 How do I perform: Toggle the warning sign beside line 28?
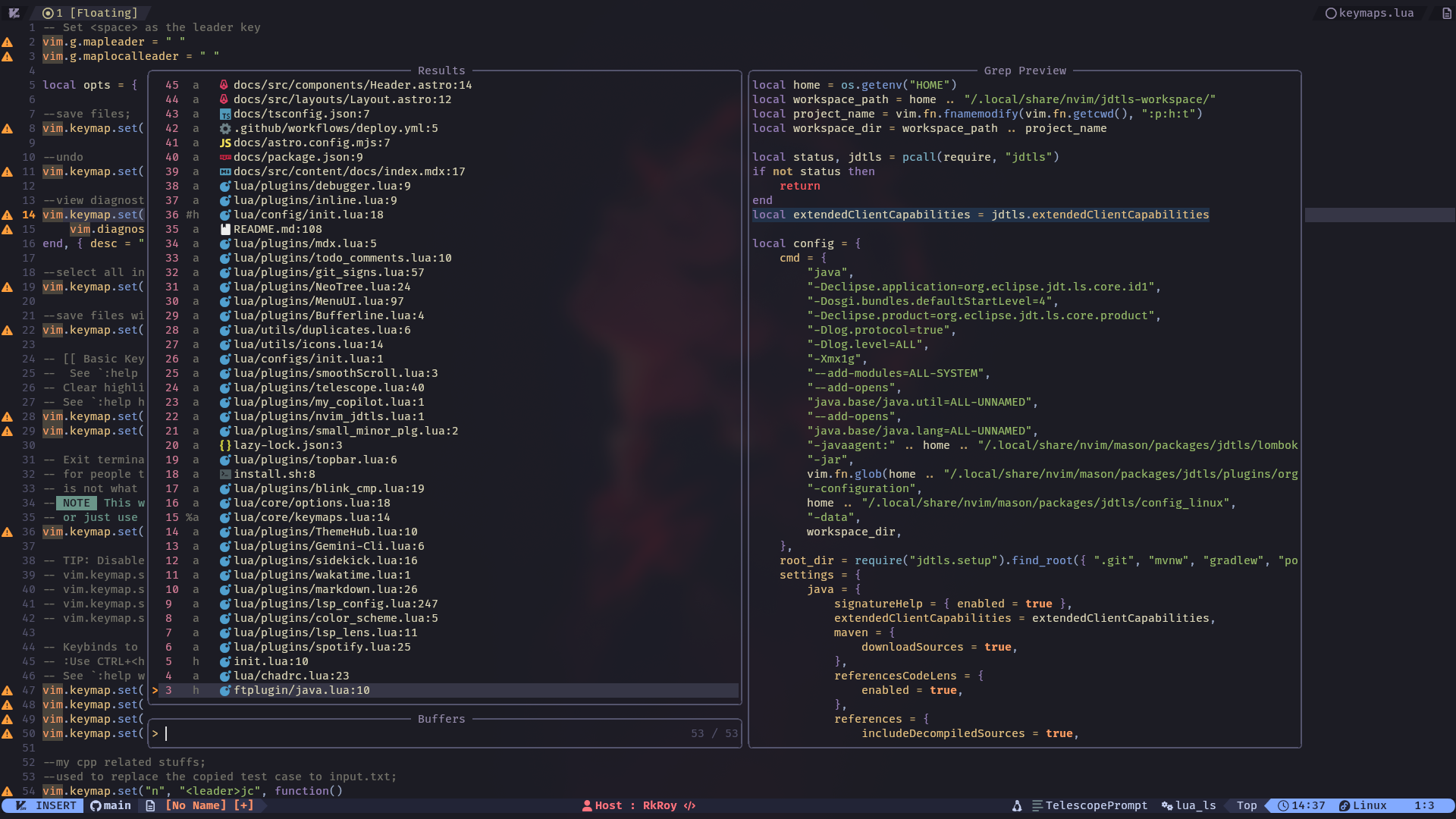click(8, 416)
